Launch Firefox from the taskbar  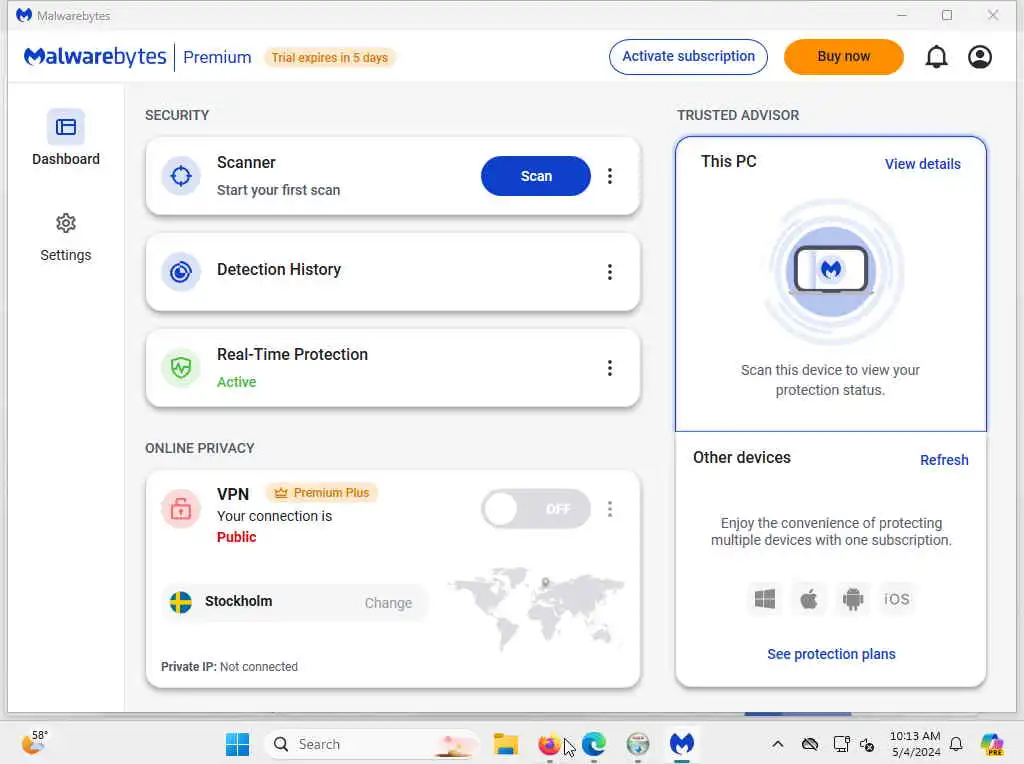tap(549, 744)
